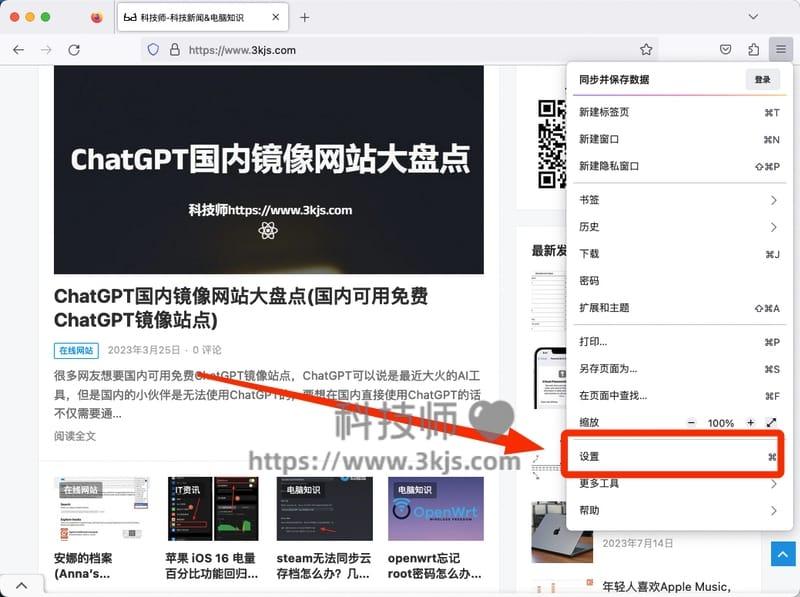
Task: Expand 帮助 submenu
Action: tap(679, 511)
